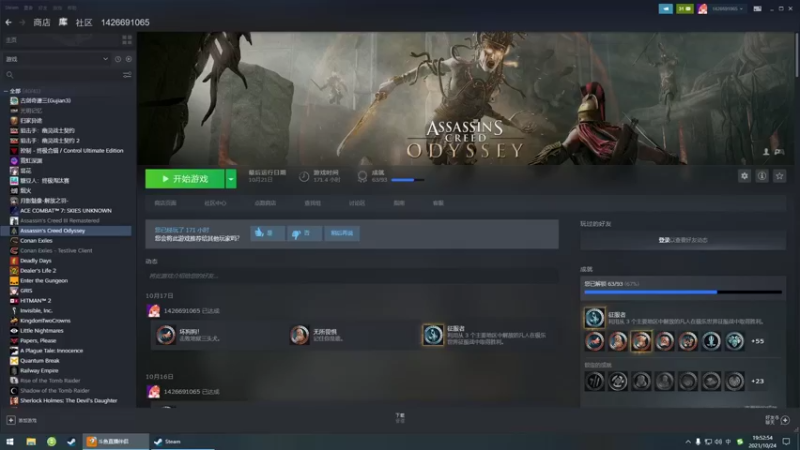Open the play options dropdown arrow
800x450 pixels.
tap(231, 179)
